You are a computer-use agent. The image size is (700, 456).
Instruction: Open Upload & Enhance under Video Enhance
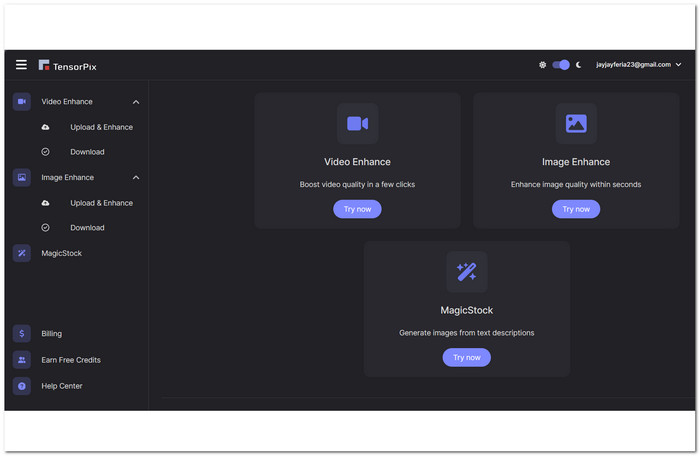(x=101, y=127)
